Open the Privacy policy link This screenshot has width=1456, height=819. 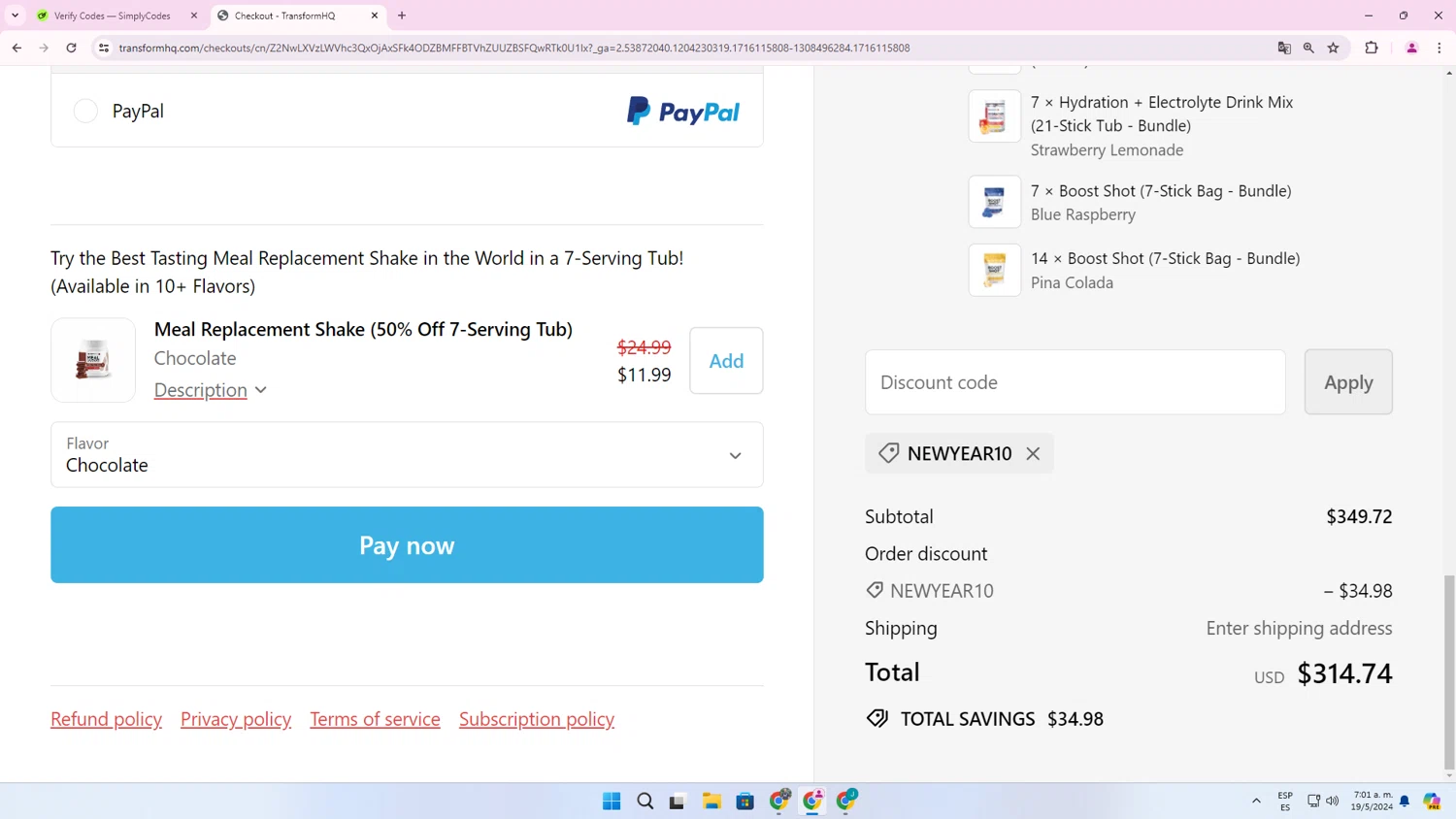236,719
